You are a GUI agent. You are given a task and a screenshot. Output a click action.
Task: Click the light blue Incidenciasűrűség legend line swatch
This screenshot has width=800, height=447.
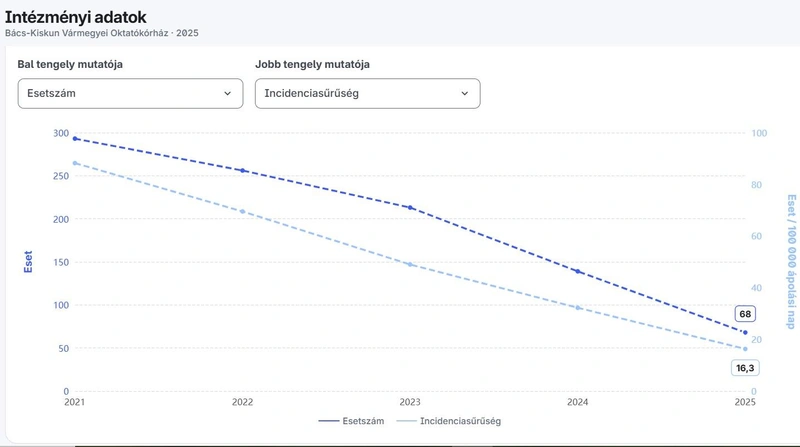coord(407,421)
